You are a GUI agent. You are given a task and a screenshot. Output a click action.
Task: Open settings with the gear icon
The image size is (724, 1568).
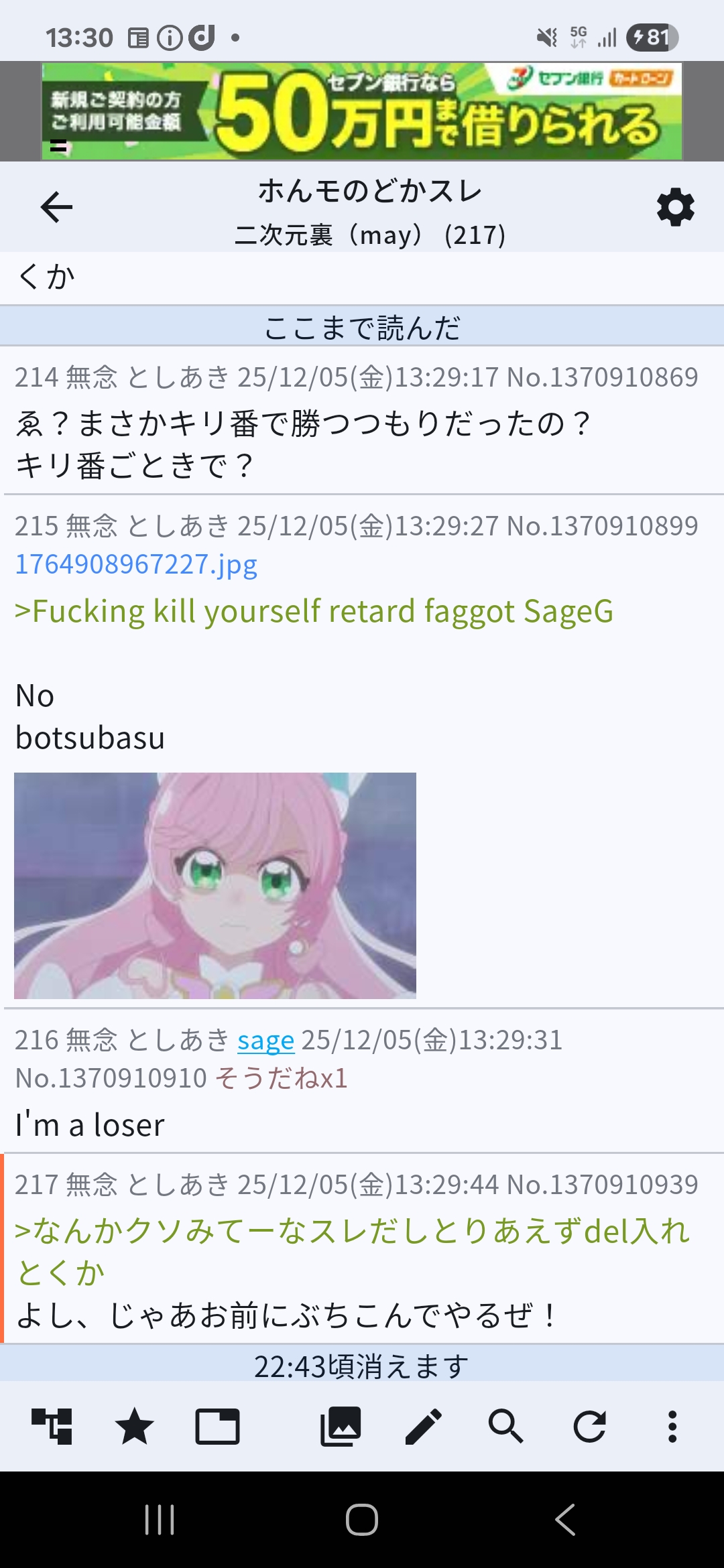(675, 207)
